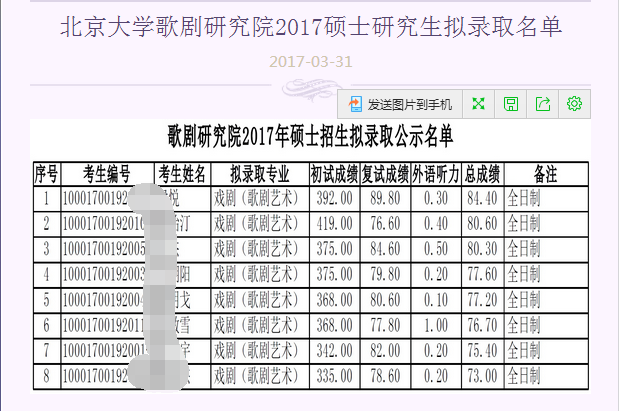Click 全日制 in the row with total 73.00
The image size is (619, 411).
pos(523,376)
